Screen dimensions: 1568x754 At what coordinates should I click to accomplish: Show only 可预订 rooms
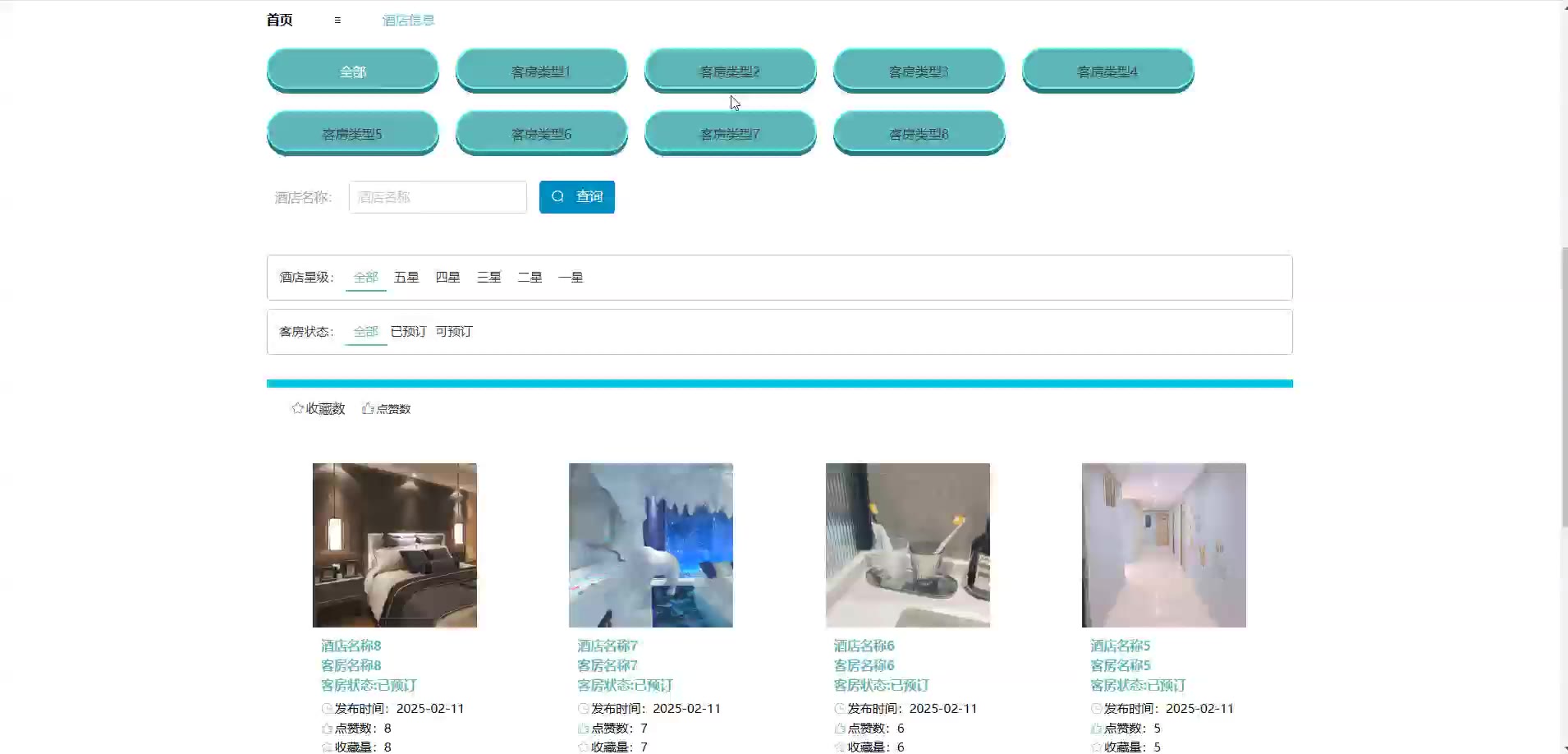[454, 332]
